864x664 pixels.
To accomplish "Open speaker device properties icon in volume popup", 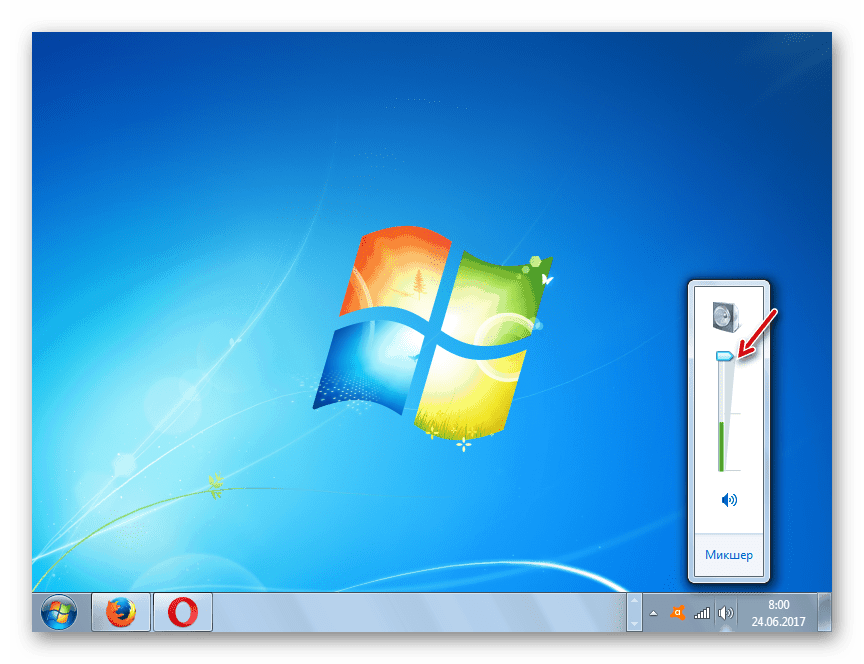I will click(724, 318).
